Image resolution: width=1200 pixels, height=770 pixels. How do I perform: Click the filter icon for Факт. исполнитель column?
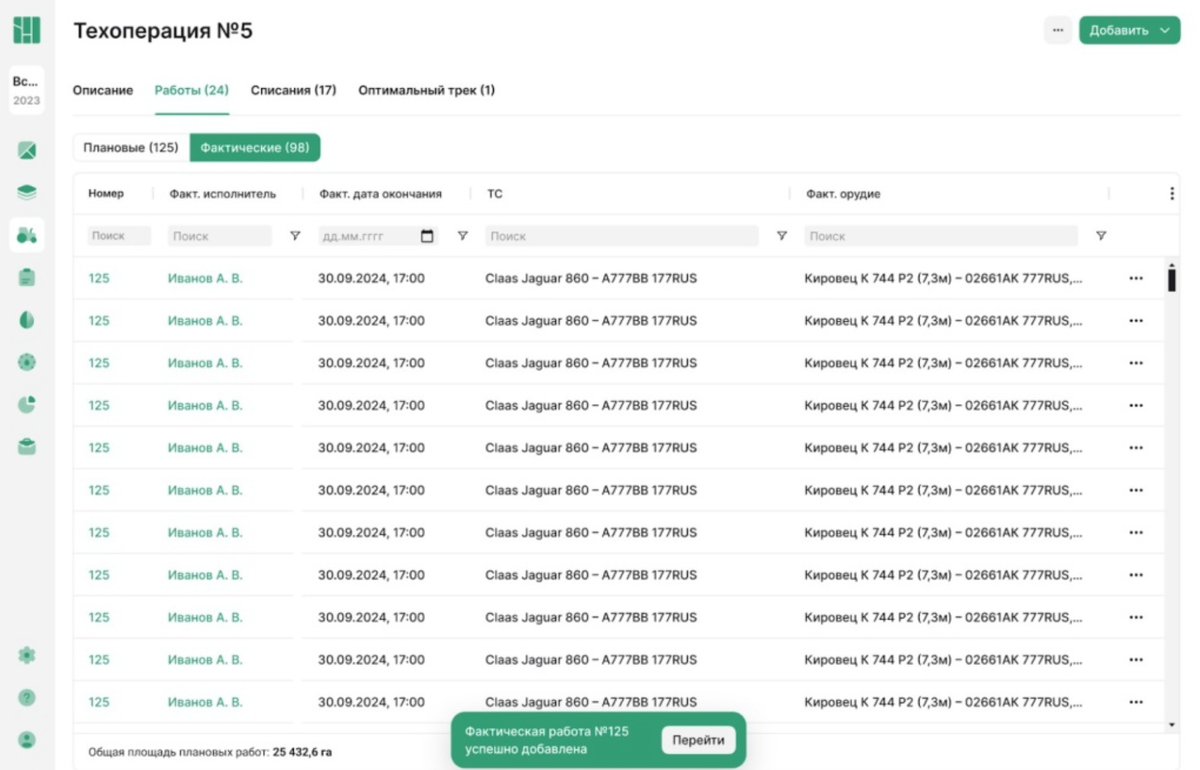pyautogui.click(x=295, y=236)
